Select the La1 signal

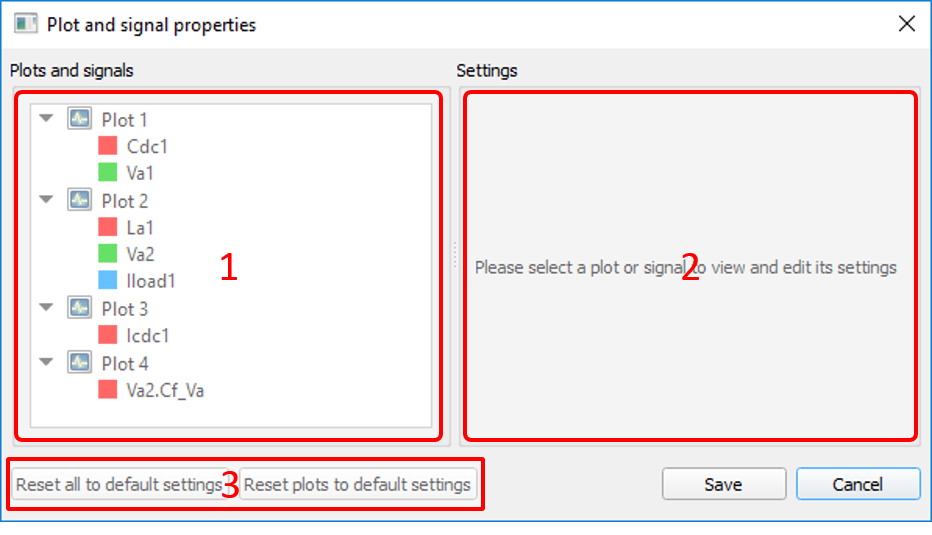coord(140,227)
